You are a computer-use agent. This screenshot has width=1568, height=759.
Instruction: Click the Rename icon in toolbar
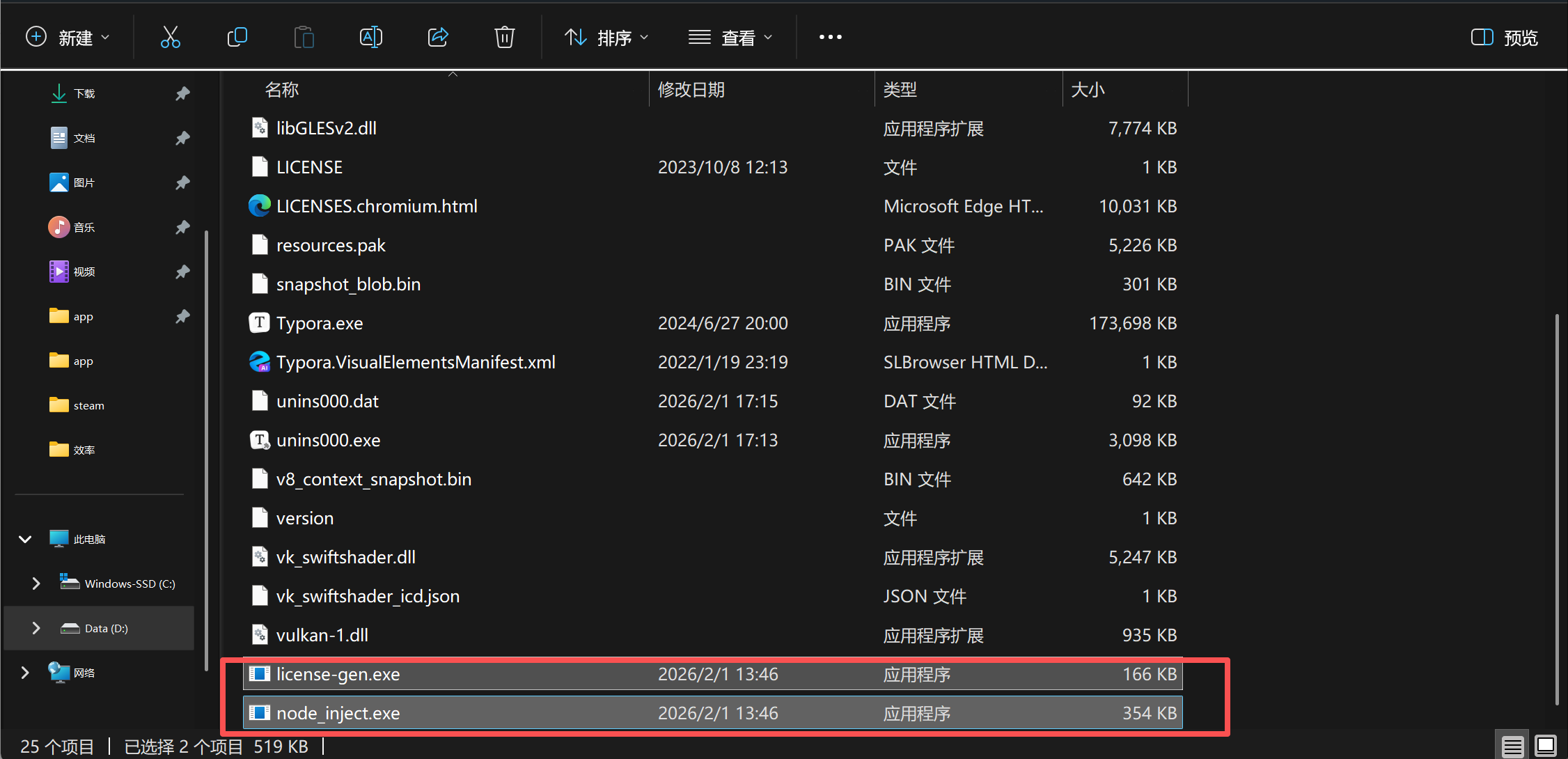pos(370,37)
